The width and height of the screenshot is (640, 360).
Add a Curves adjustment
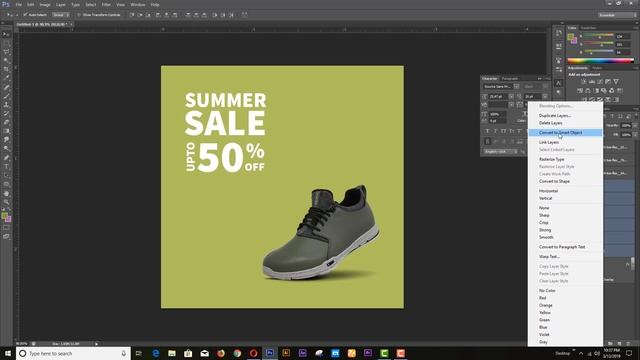tap(600, 82)
